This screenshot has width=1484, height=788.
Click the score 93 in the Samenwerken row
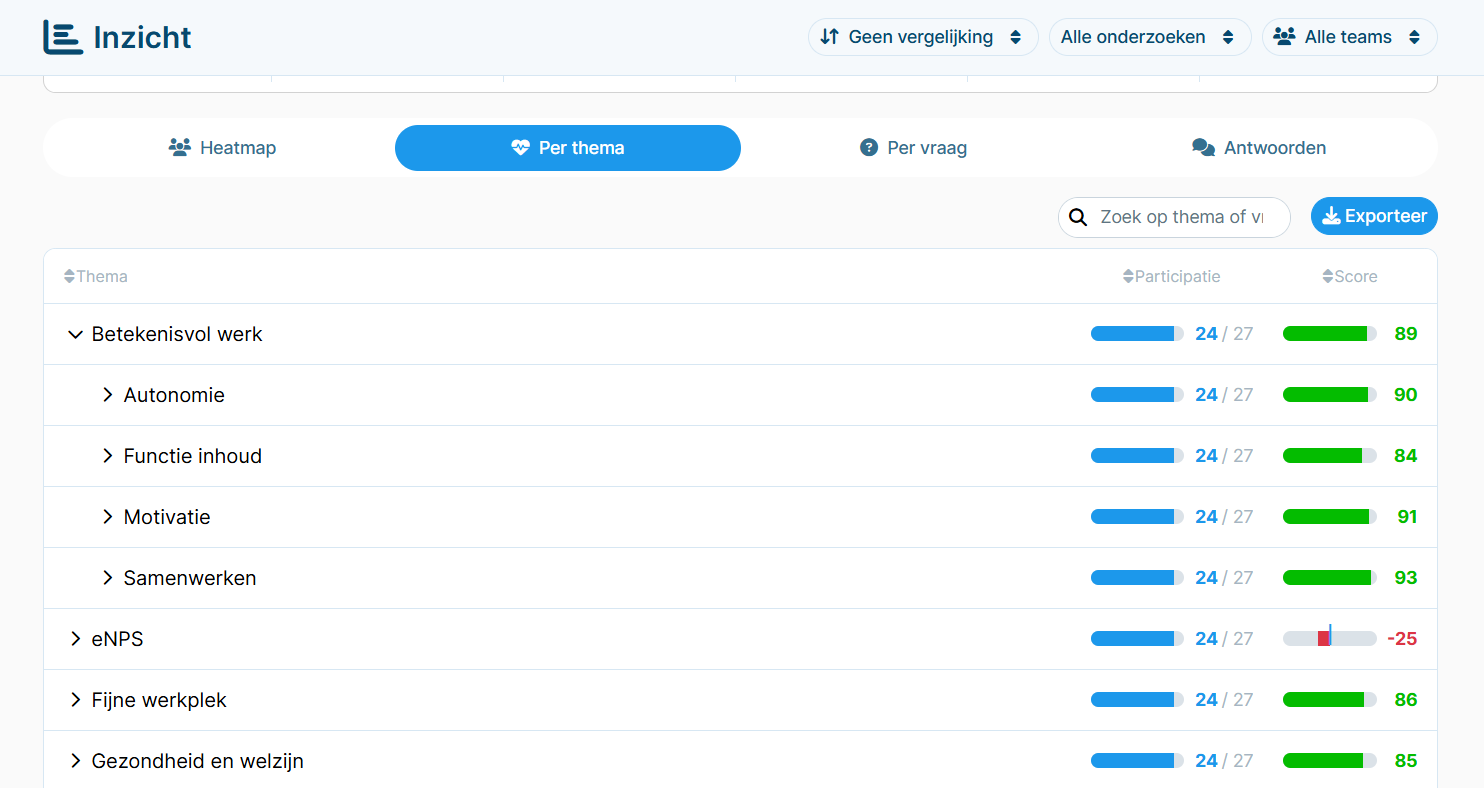[1406, 578]
